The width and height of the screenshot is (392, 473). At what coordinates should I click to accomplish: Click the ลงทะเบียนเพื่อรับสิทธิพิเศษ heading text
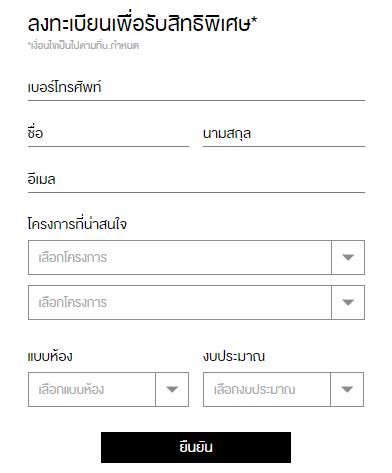[x=139, y=23]
